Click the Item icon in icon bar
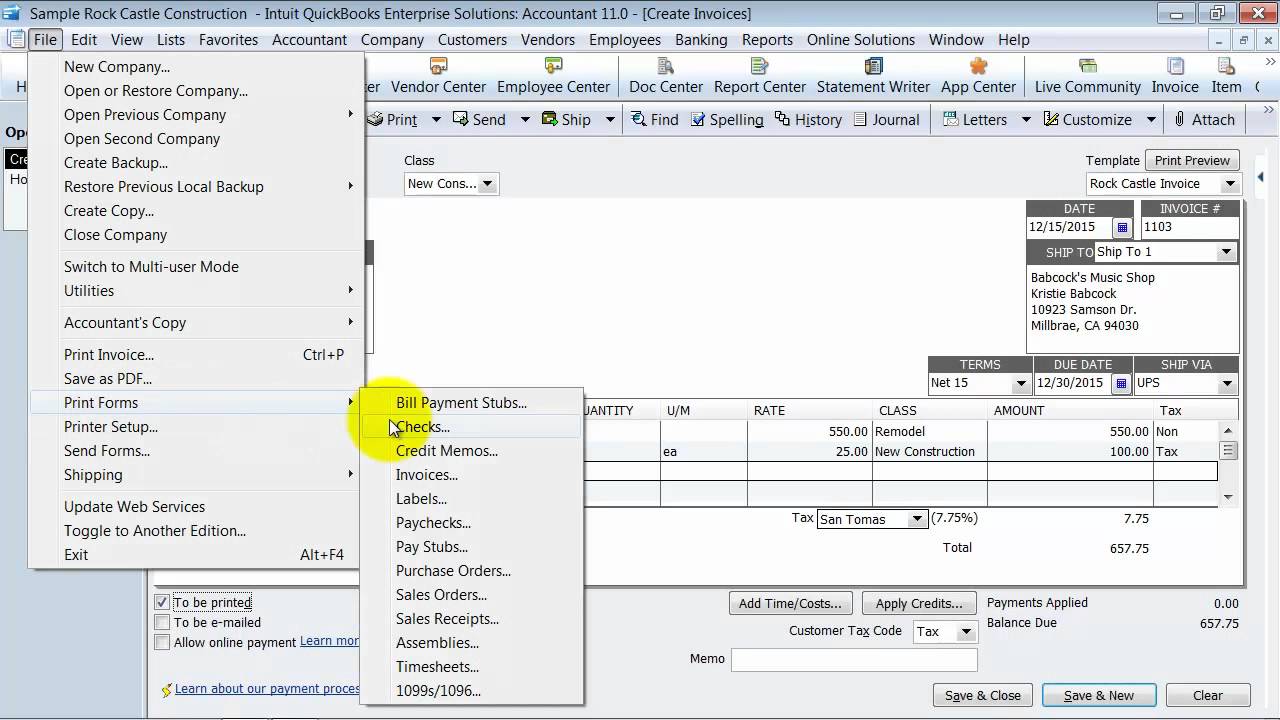Viewport: 1280px width, 720px height. tap(1226, 76)
